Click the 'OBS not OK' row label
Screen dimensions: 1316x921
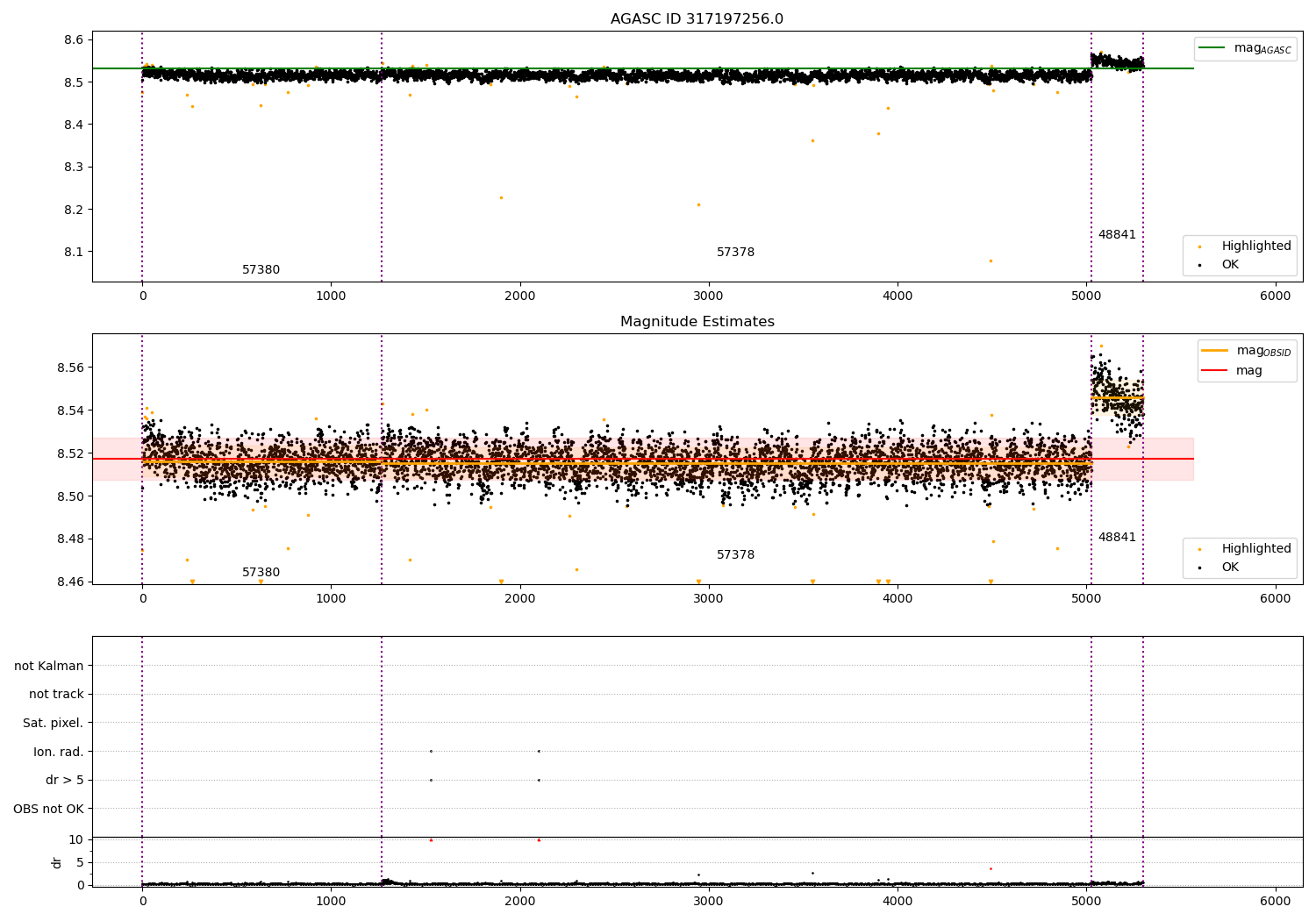pyautogui.click(x=48, y=810)
